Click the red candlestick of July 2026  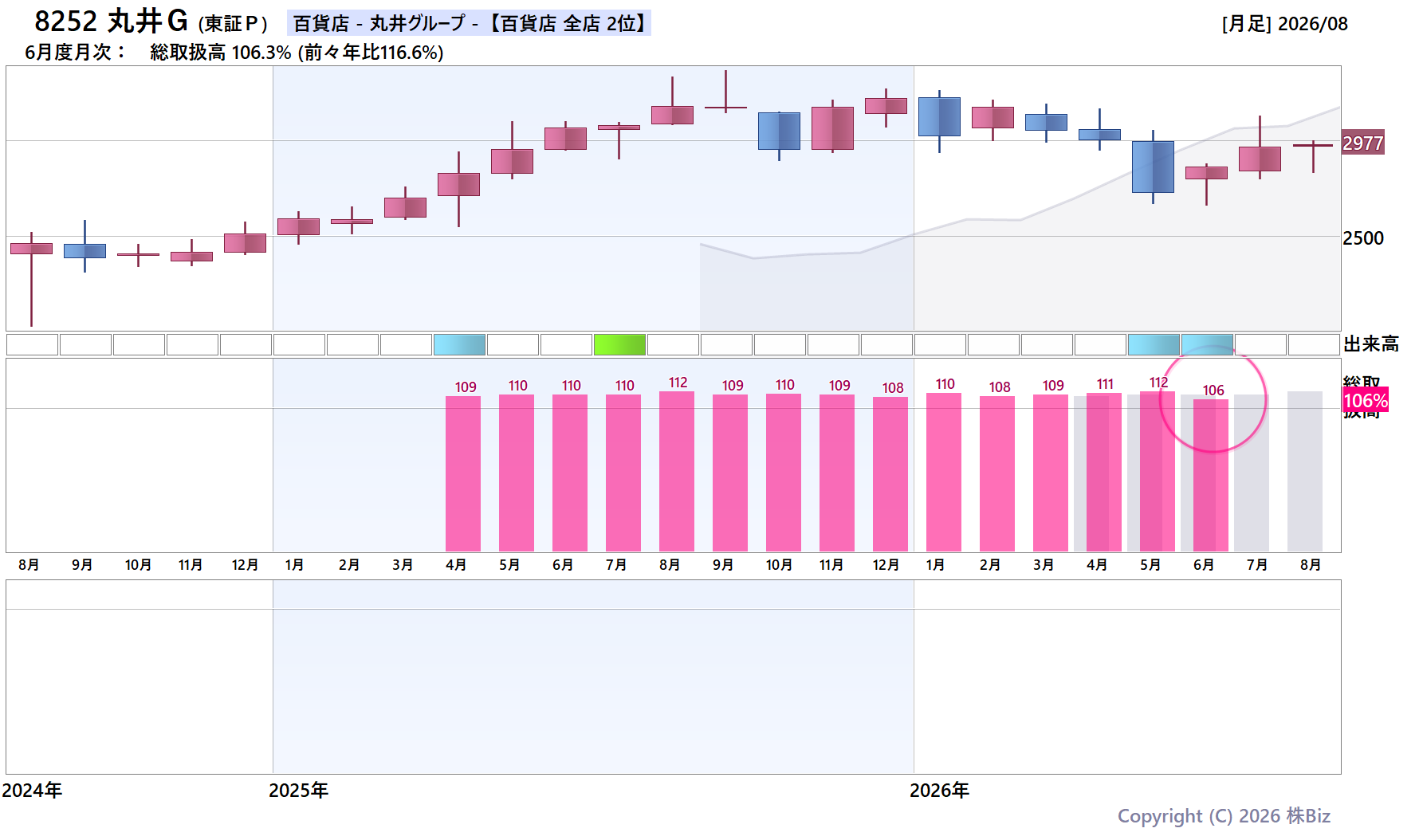[1260, 159]
